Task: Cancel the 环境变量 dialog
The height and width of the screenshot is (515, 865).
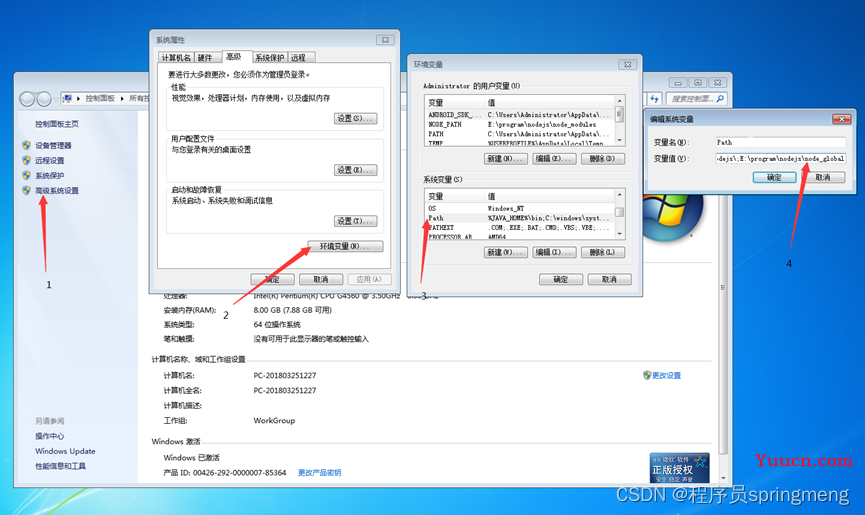Action: pyautogui.click(x=609, y=280)
